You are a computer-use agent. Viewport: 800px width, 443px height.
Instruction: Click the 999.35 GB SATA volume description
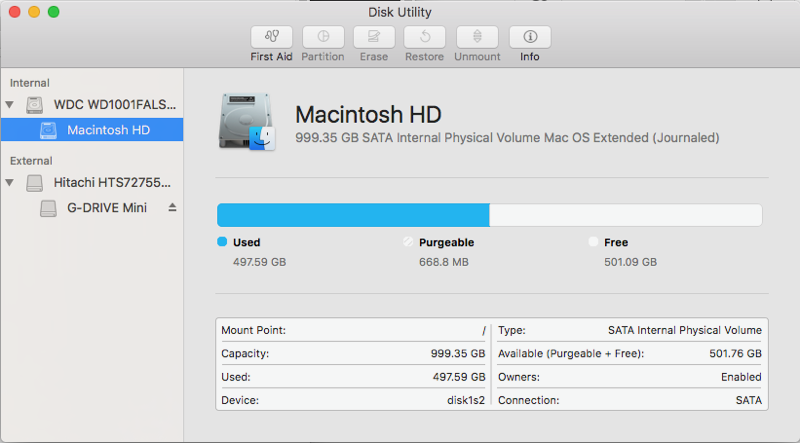(x=507, y=138)
